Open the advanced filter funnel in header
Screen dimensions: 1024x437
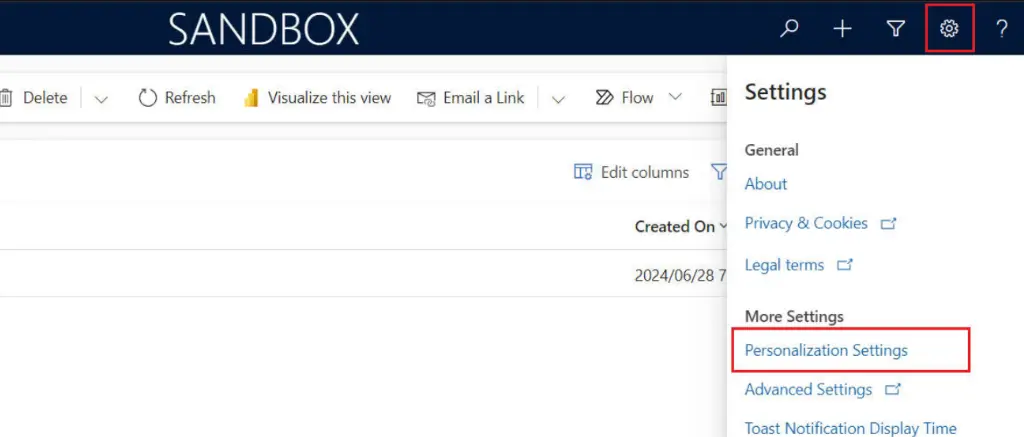pyautogui.click(x=896, y=29)
